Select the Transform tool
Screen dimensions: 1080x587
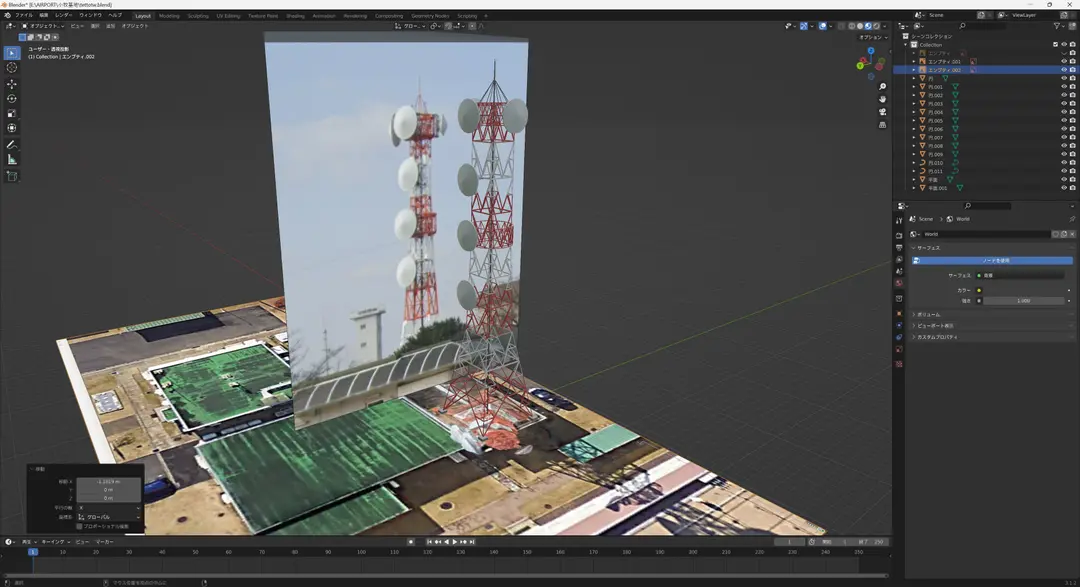click(12, 128)
